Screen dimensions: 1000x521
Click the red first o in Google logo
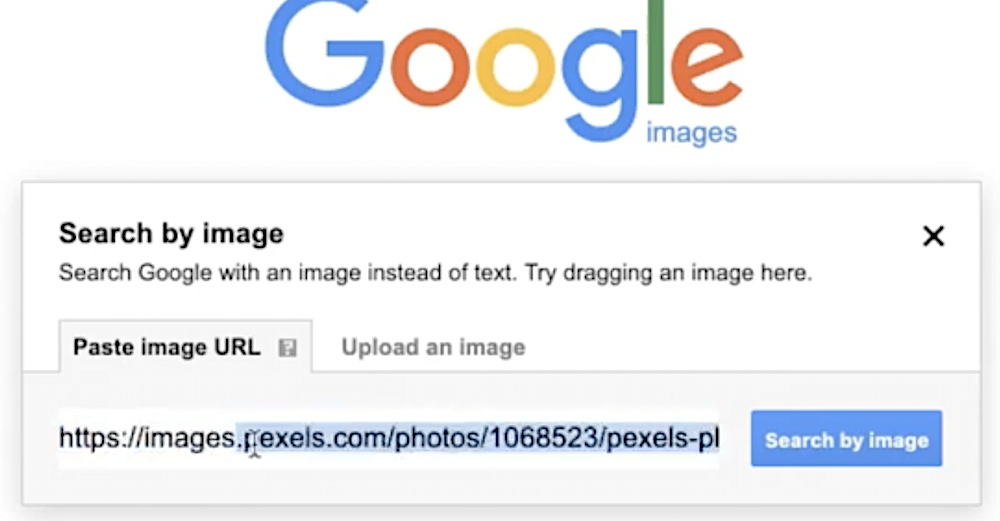coord(430,67)
